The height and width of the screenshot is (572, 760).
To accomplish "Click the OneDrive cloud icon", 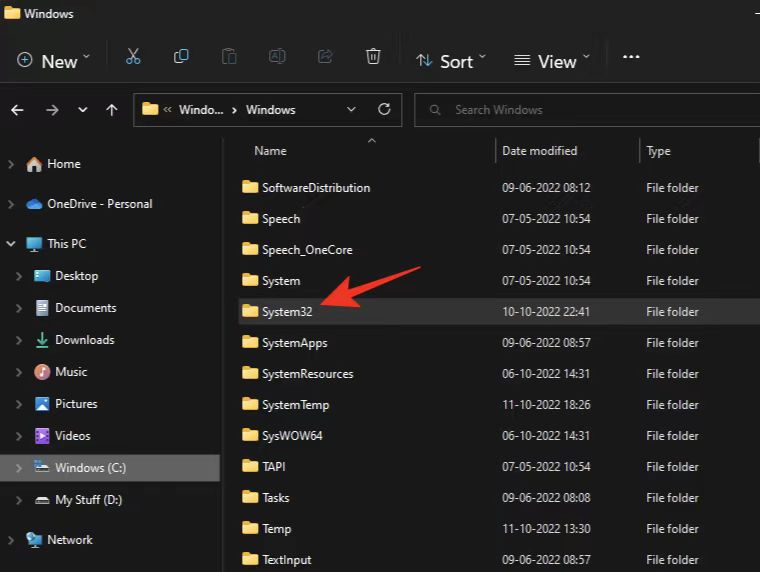I will click(34, 204).
